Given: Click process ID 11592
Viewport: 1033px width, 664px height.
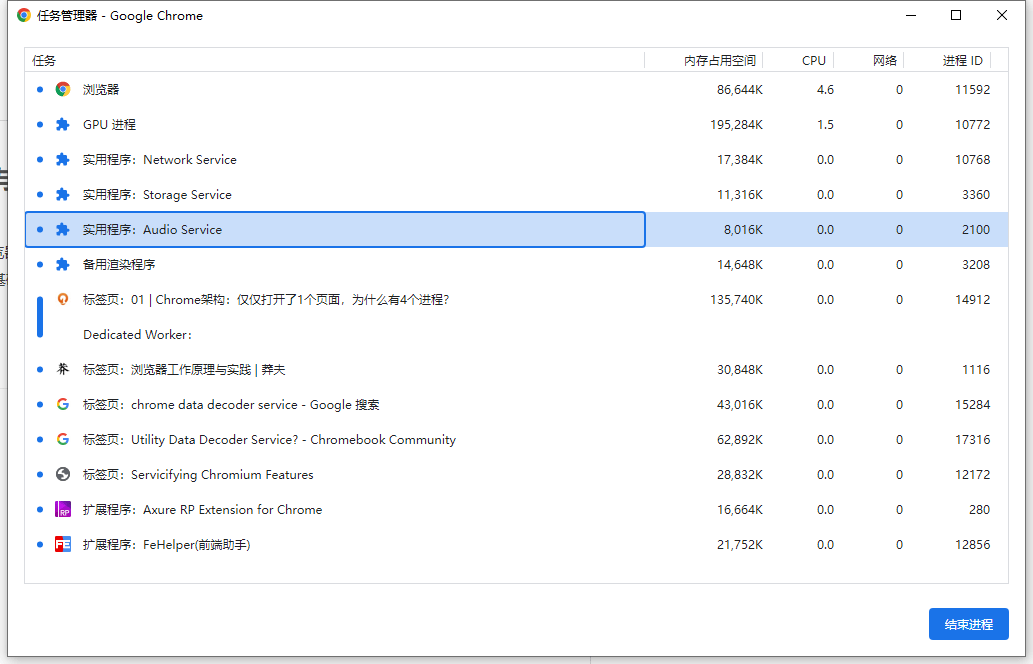Looking at the screenshot, I should [x=972, y=90].
